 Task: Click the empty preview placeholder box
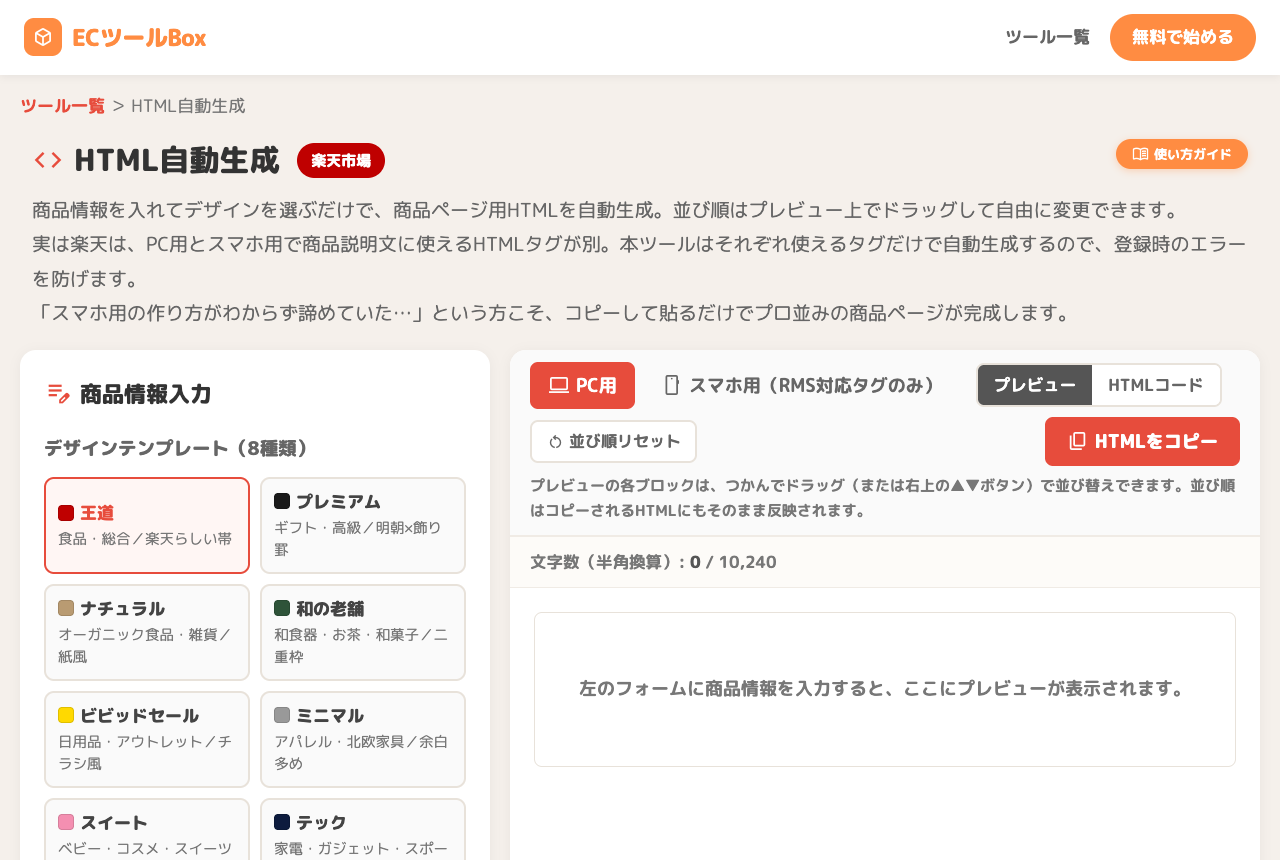885,689
